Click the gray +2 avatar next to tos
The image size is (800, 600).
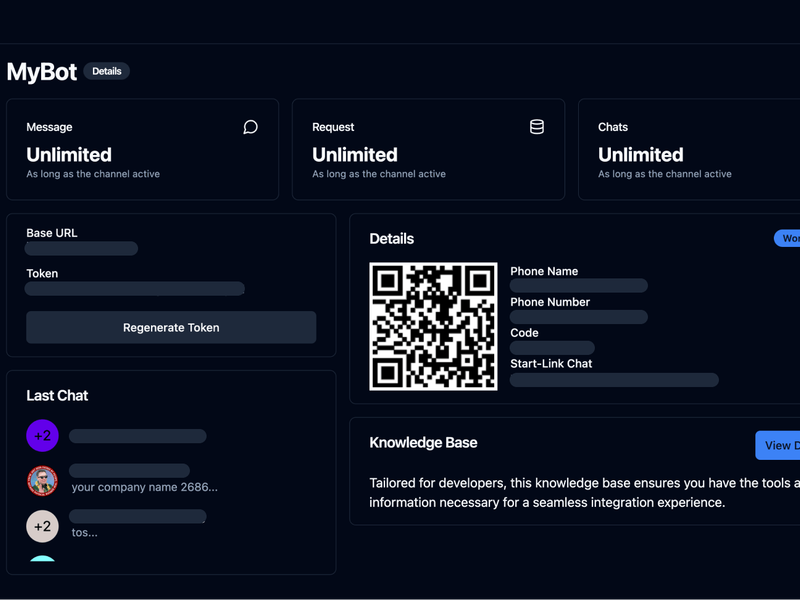[42, 526]
